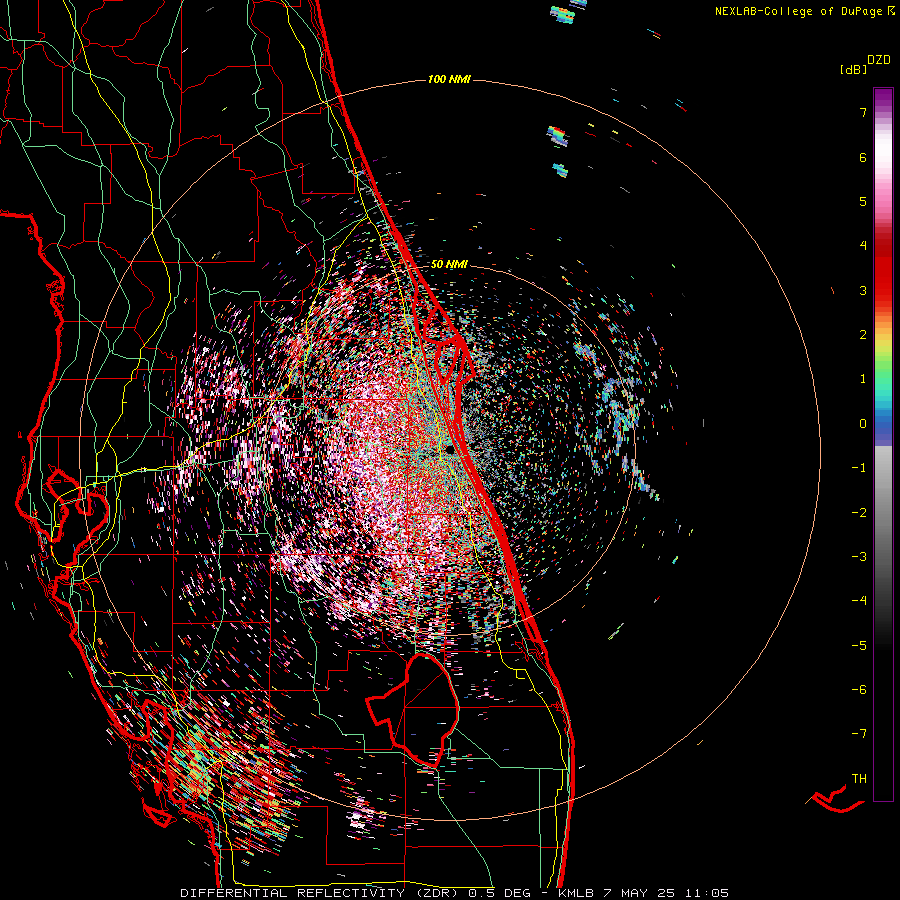This screenshot has width=900, height=900.
Task: Click the colorbar tick value 5
Action: [863, 201]
